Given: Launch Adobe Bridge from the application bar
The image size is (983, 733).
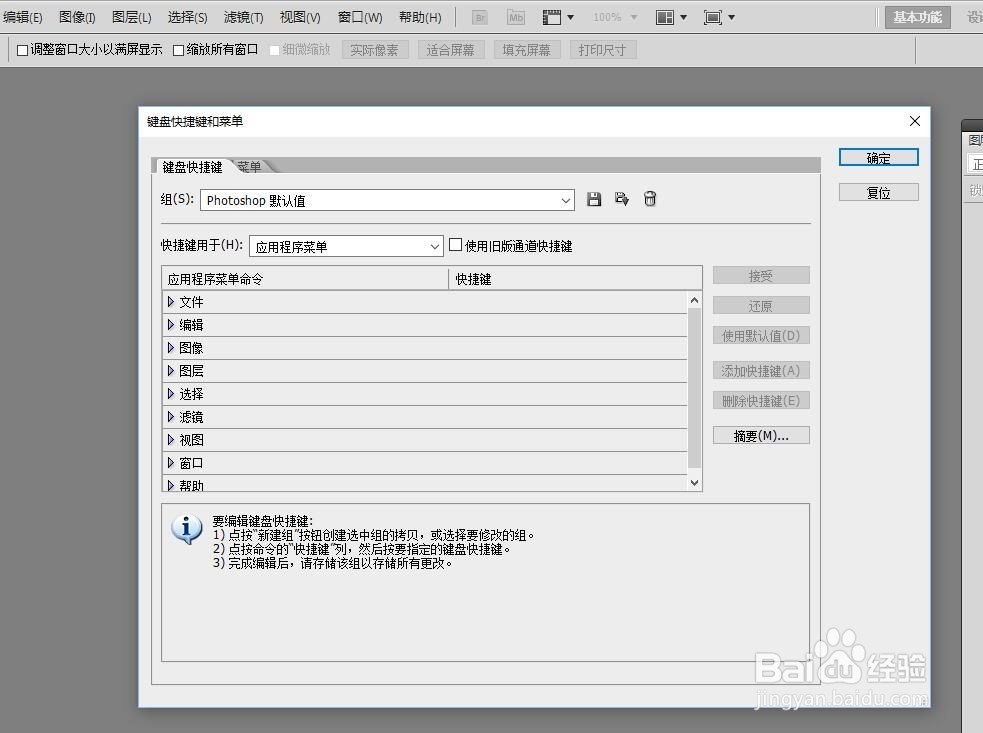Looking at the screenshot, I should coord(479,16).
